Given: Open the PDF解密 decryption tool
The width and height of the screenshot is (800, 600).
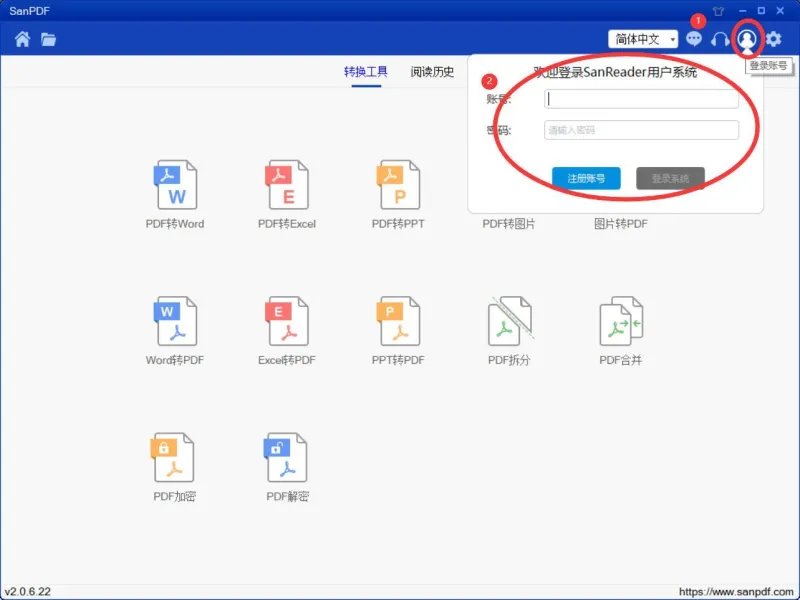Looking at the screenshot, I should pos(287,467).
